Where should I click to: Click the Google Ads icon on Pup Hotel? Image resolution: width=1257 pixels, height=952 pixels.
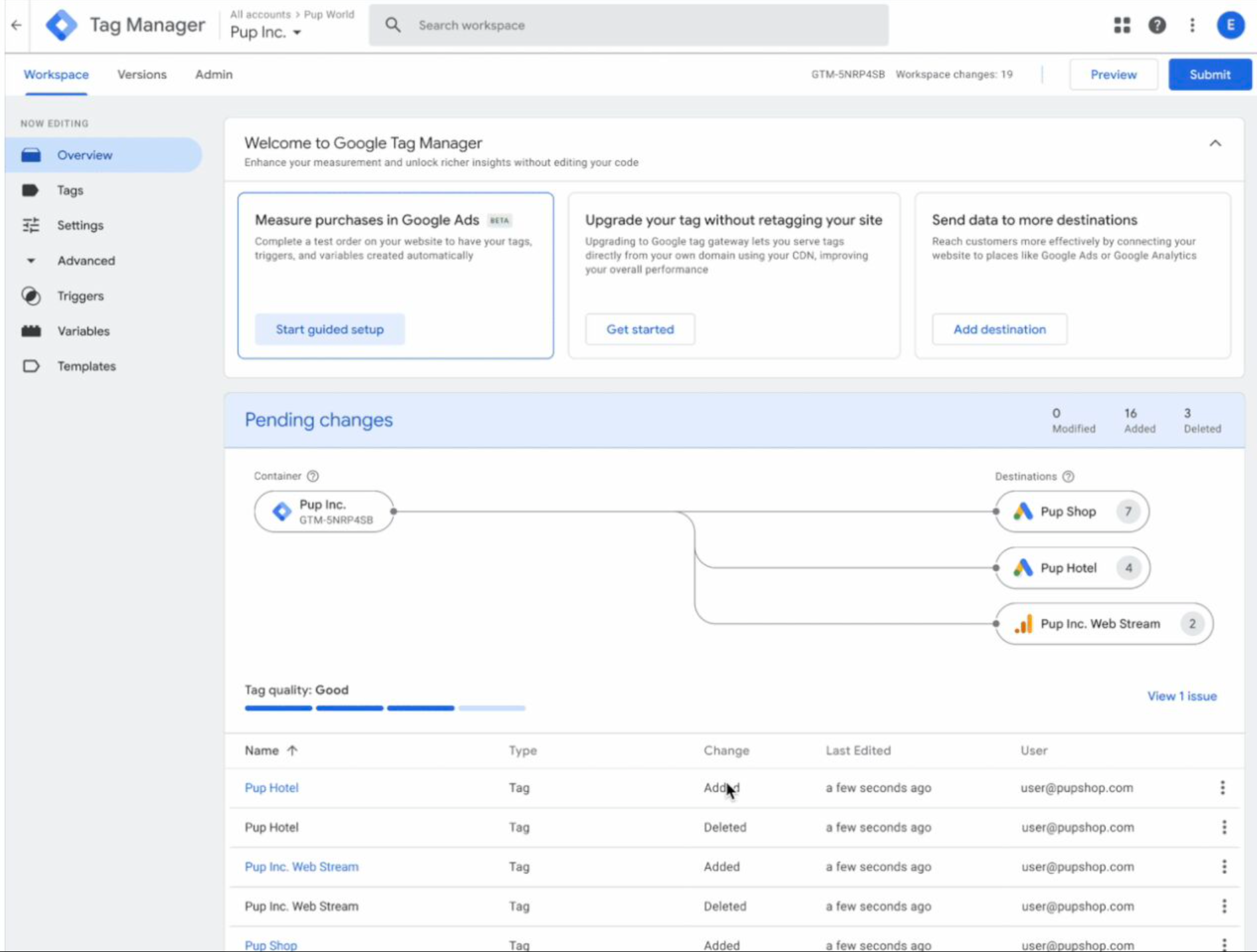(x=1023, y=568)
